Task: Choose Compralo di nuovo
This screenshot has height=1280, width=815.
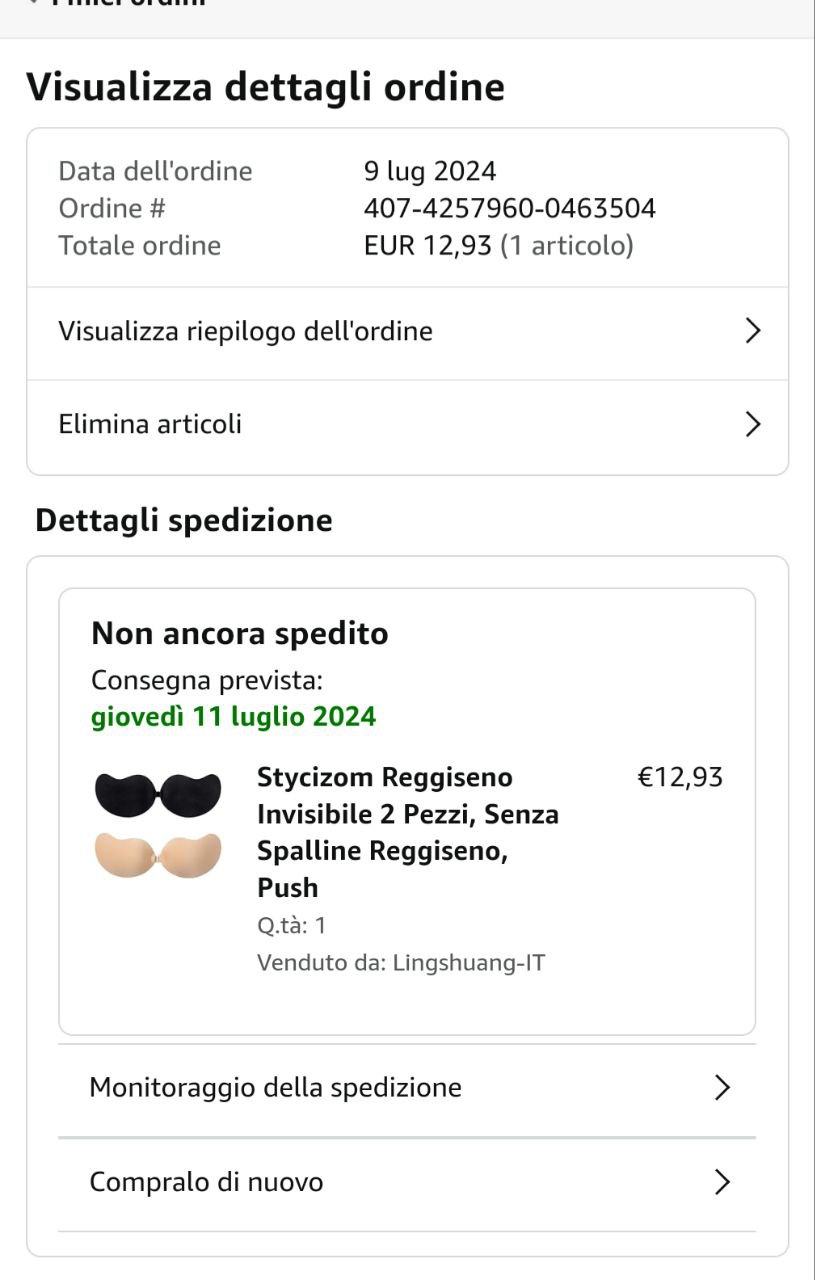Action: coord(206,1182)
